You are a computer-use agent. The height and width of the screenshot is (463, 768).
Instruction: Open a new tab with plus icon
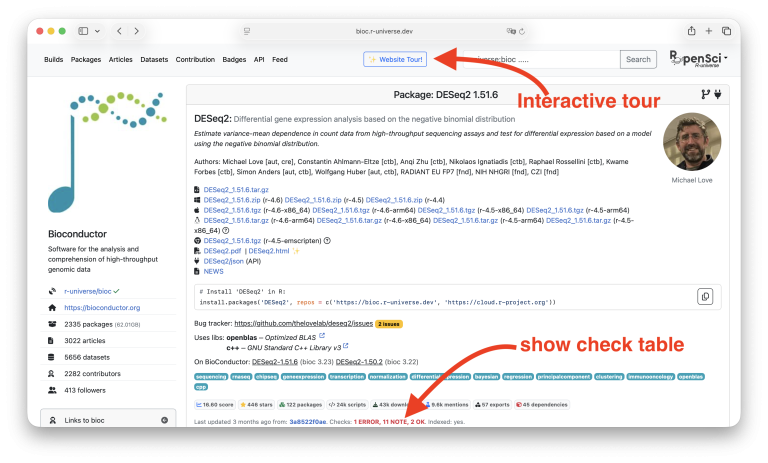click(x=708, y=31)
